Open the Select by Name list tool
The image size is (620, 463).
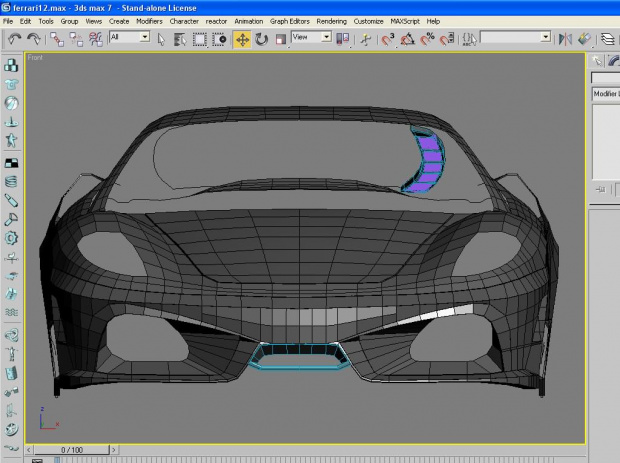(x=180, y=39)
